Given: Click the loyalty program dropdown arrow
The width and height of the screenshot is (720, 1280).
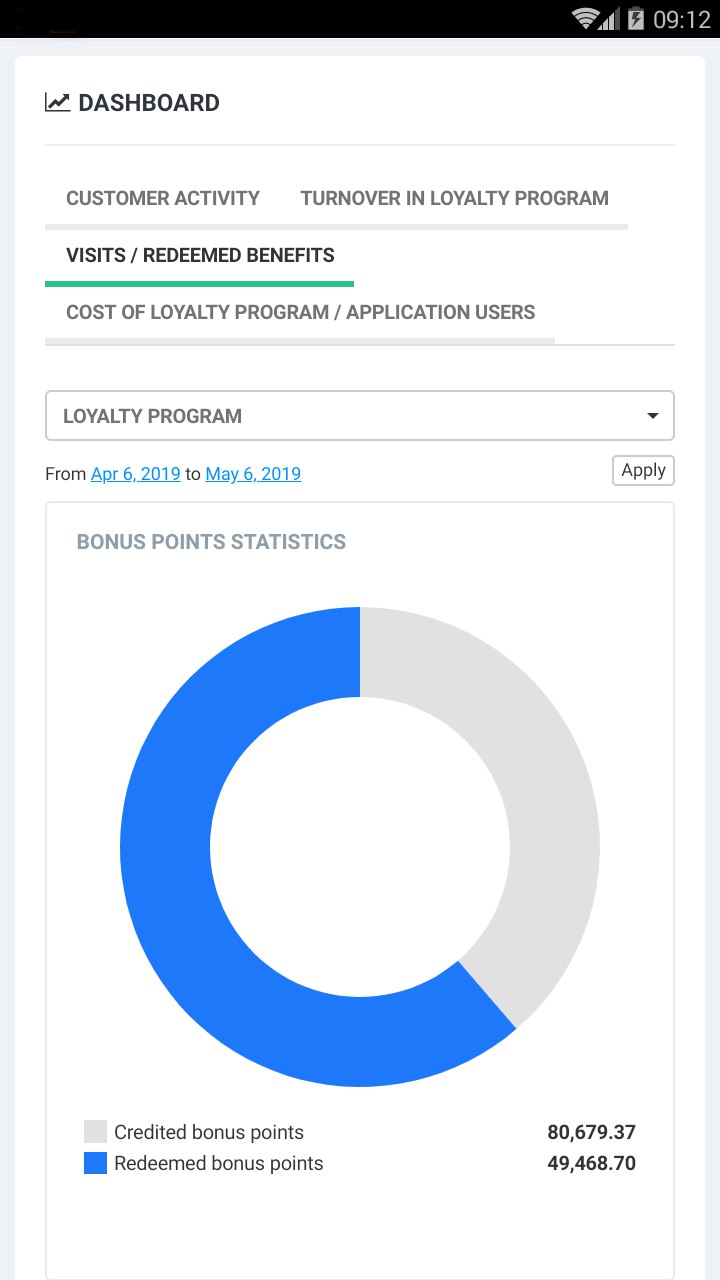Looking at the screenshot, I should tap(652, 416).
